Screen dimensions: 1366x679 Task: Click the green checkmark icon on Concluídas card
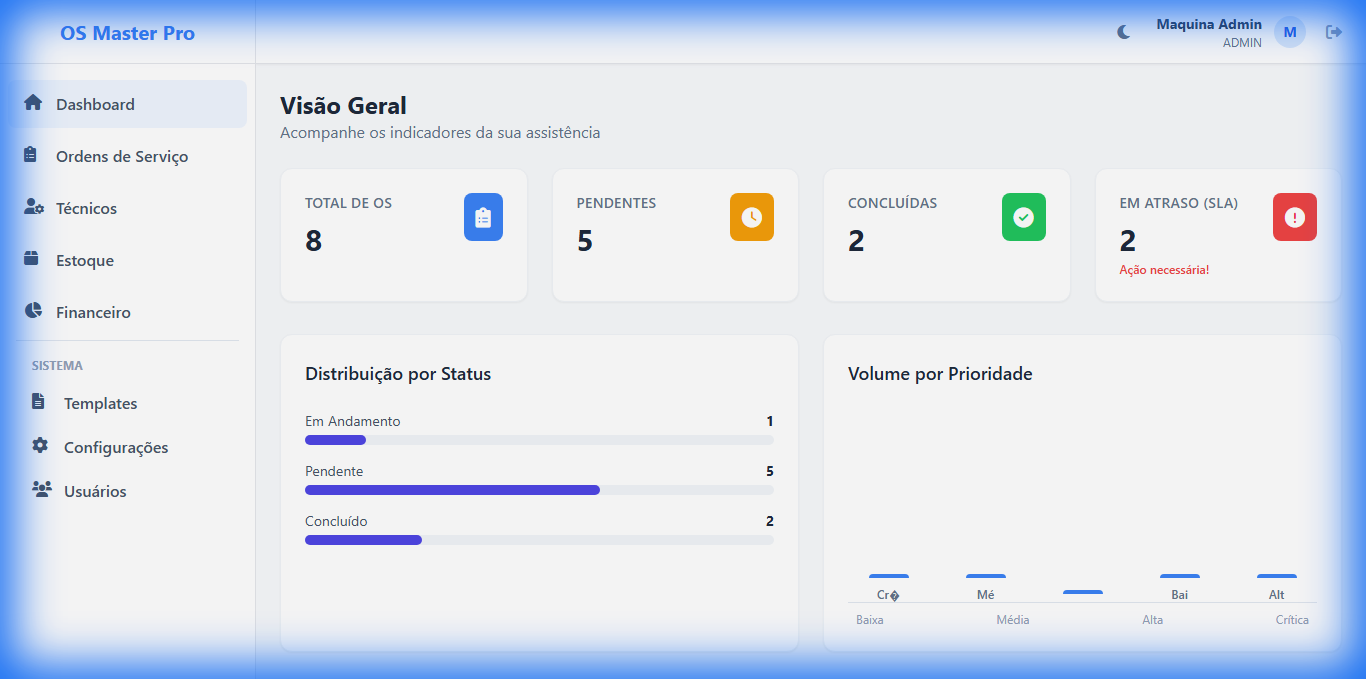(1023, 217)
